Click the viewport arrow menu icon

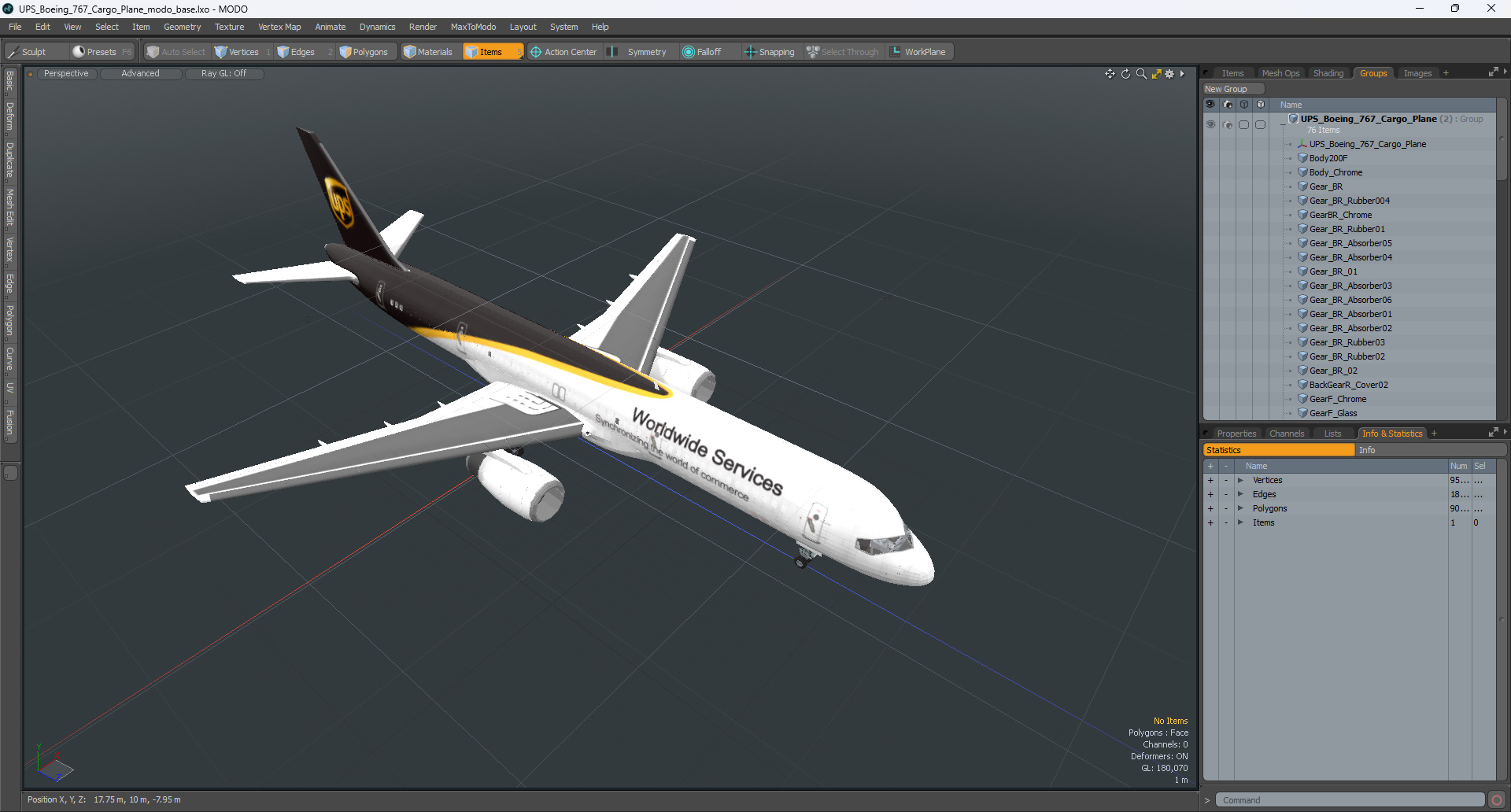click(x=1182, y=74)
